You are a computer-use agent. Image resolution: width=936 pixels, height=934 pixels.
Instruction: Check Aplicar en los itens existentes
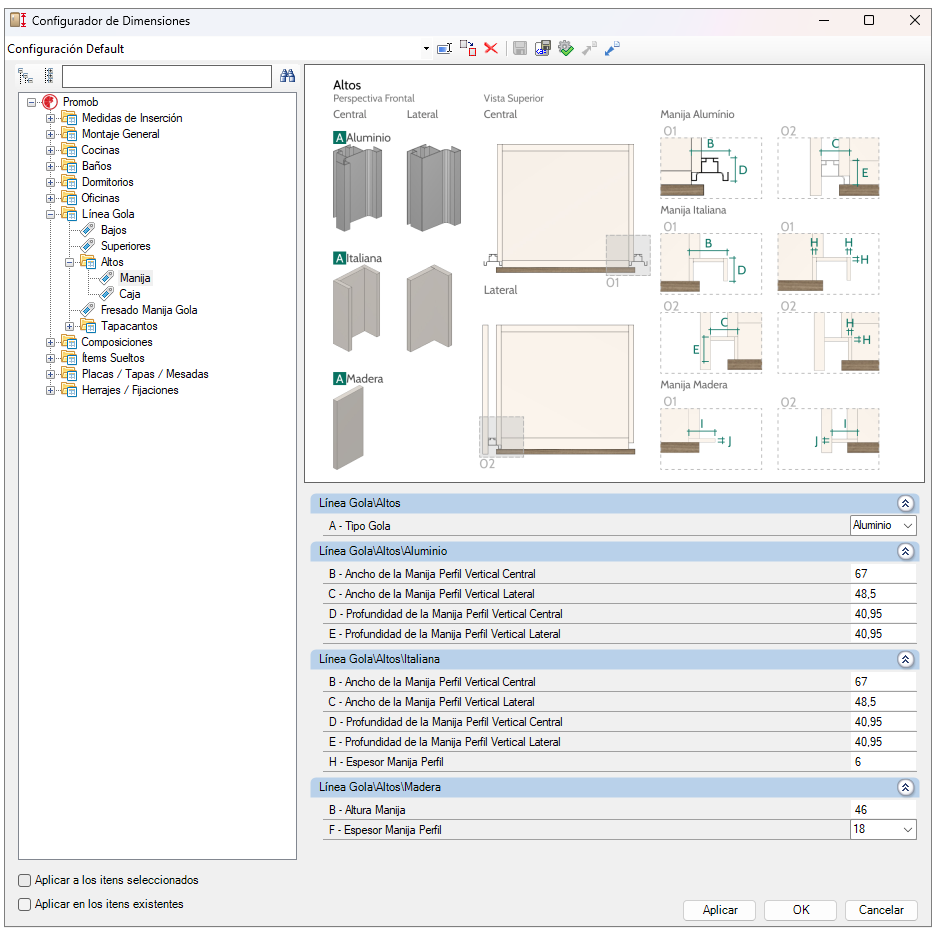25,905
